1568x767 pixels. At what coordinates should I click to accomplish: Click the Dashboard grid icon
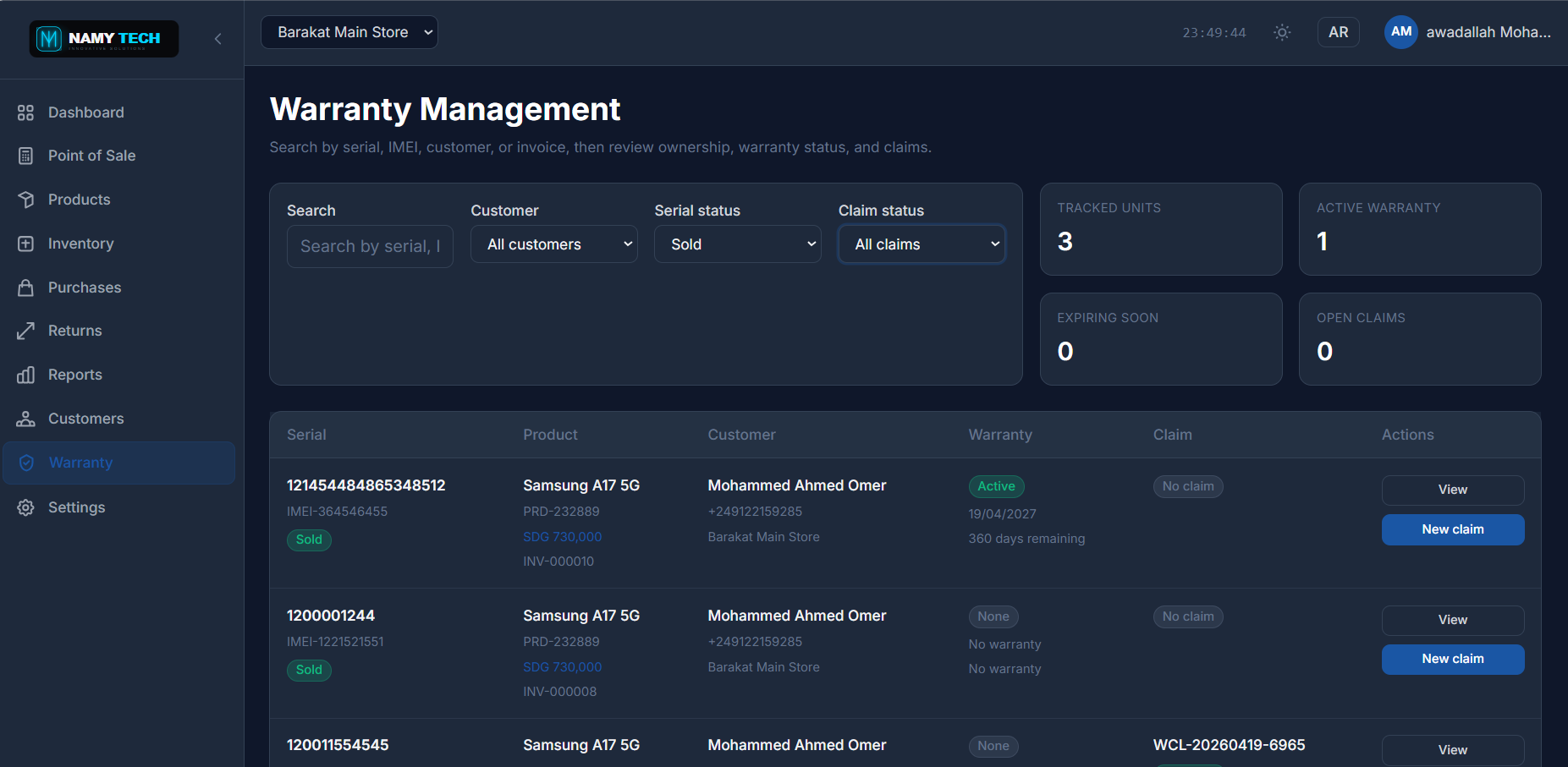coord(26,112)
